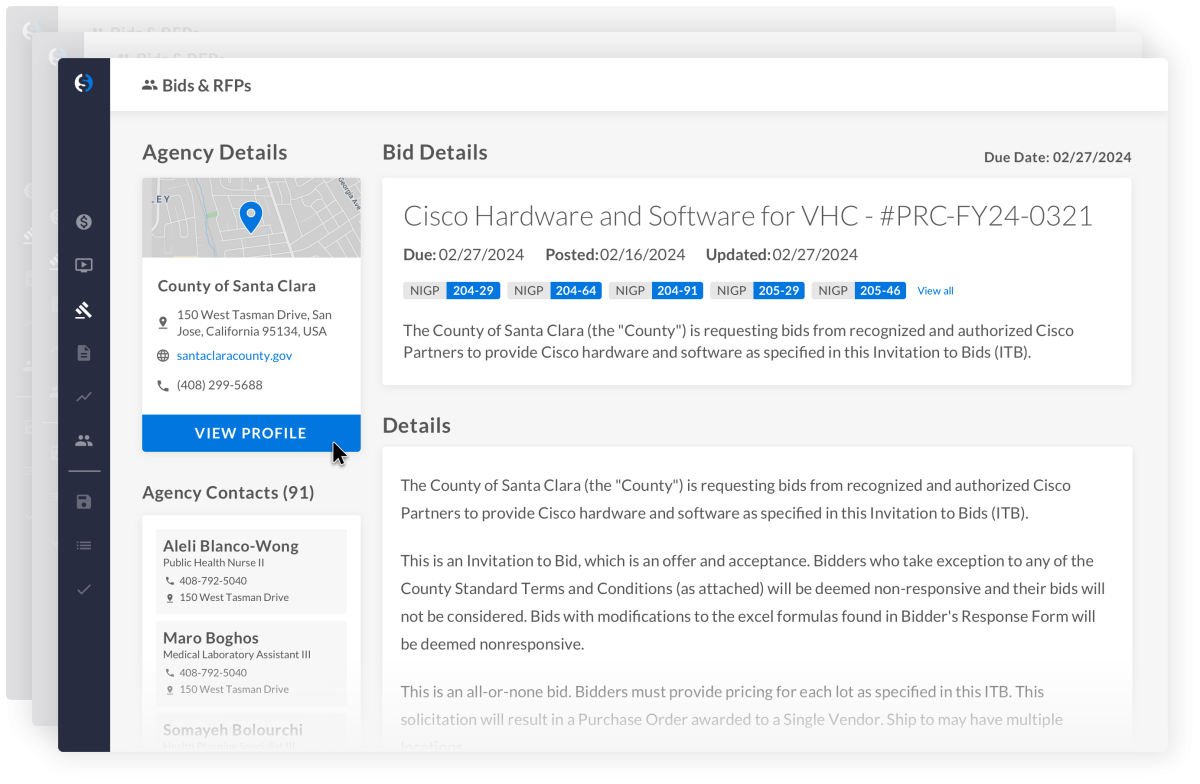The height and width of the screenshot is (784, 1200).
Task: Open the people contacts icon in the sidebar
Action: [x=84, y=440]
